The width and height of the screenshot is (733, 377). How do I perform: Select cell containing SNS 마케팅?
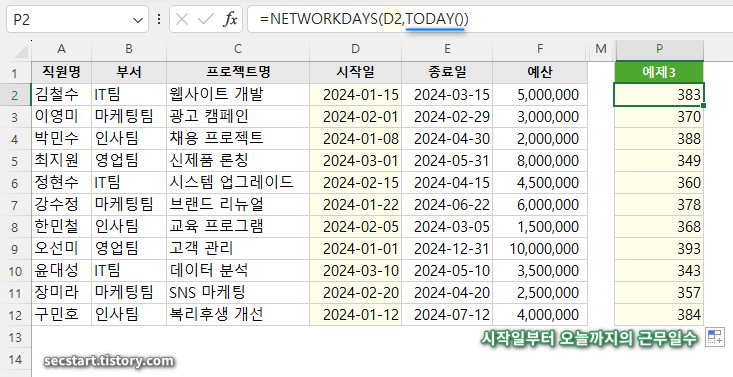click(x=238, y=293)
